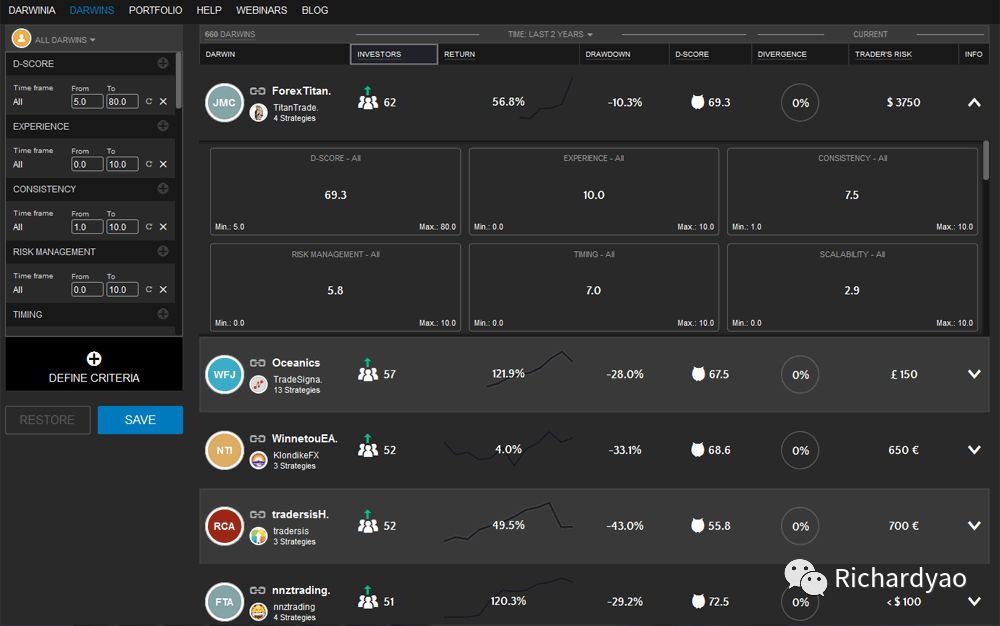This screenshot has height=626, width=1000.
Task: Click the D-Score owl icon for ForexTitan
Action: [697, 102]
